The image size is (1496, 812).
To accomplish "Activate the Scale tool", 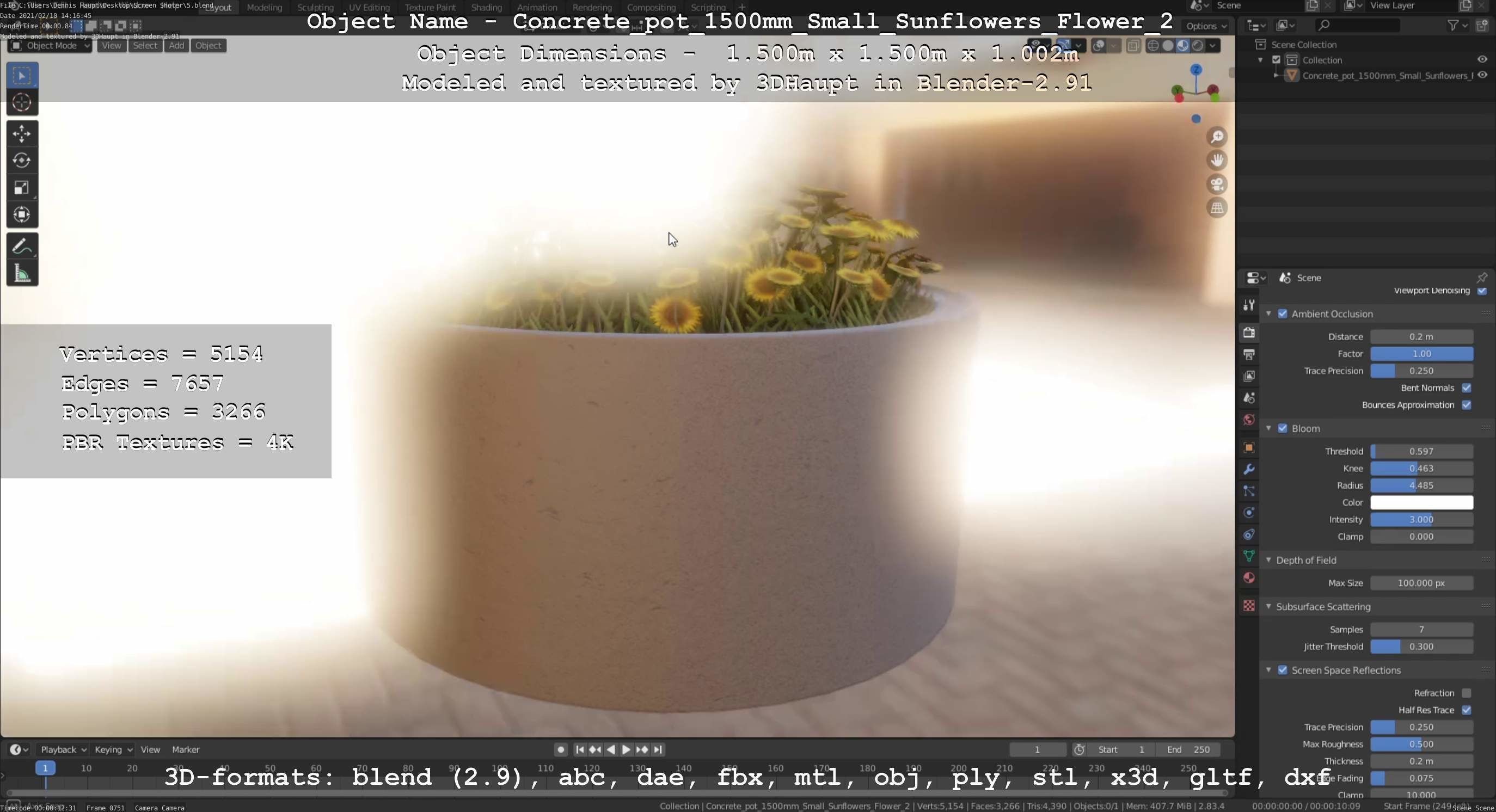I will pos(22,187).
